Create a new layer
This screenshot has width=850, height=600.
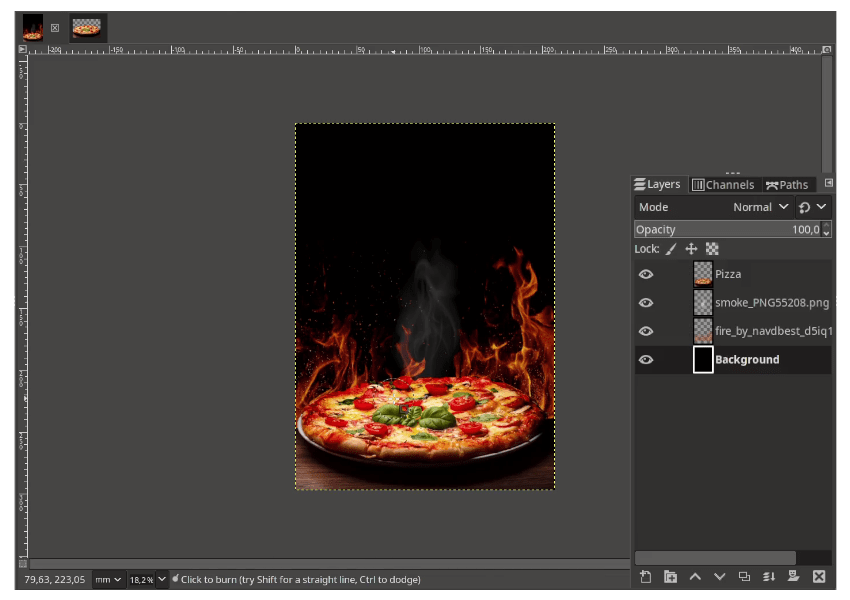coord(646,577)
